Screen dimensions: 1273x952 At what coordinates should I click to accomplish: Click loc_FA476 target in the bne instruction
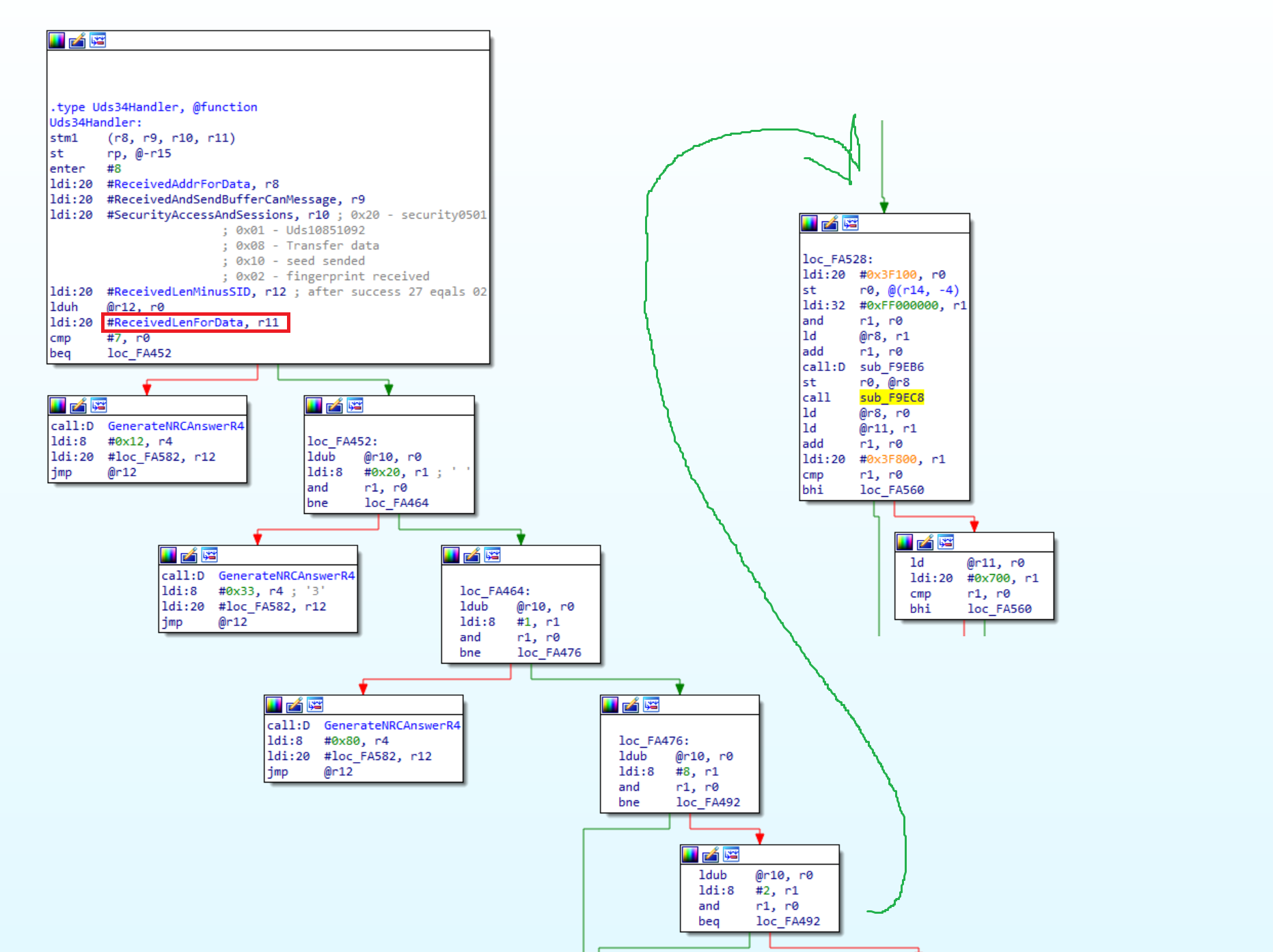550,653
